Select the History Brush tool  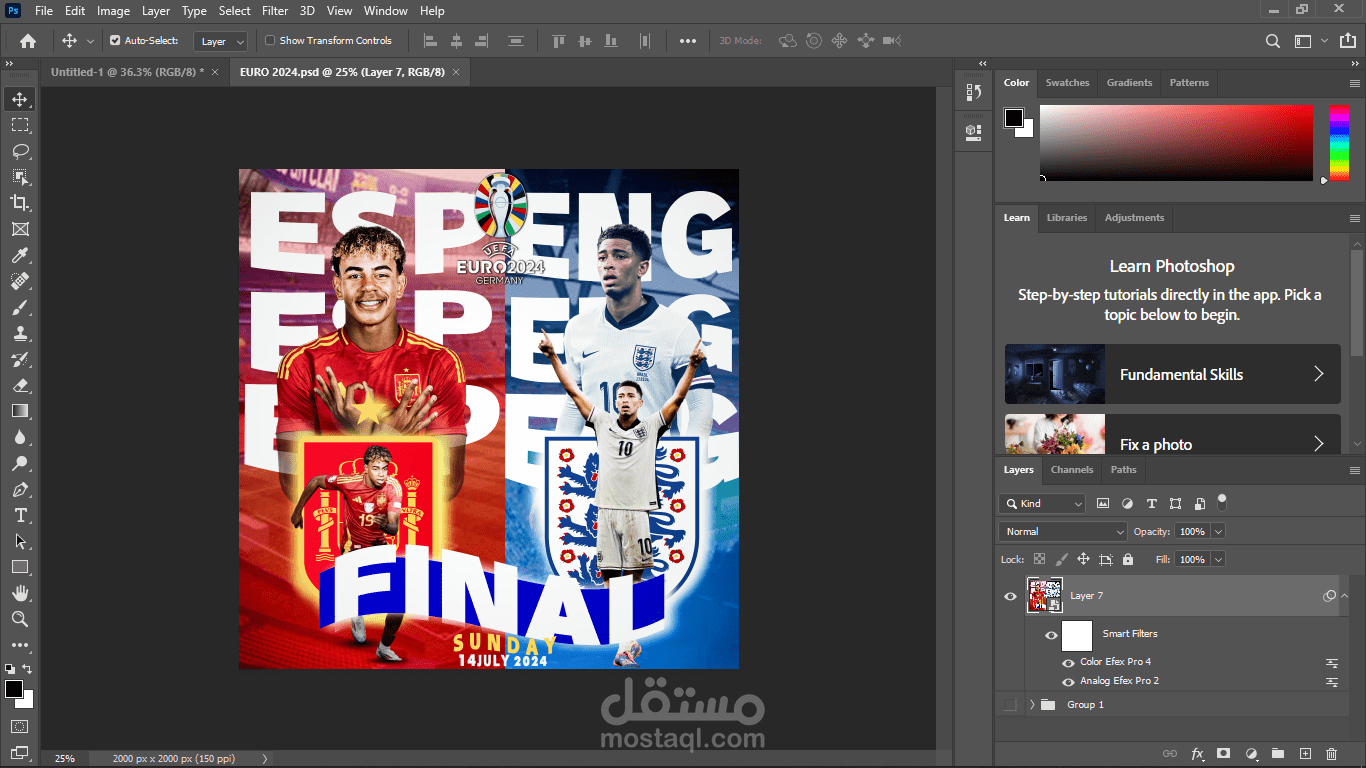click(x=20, y=359)
